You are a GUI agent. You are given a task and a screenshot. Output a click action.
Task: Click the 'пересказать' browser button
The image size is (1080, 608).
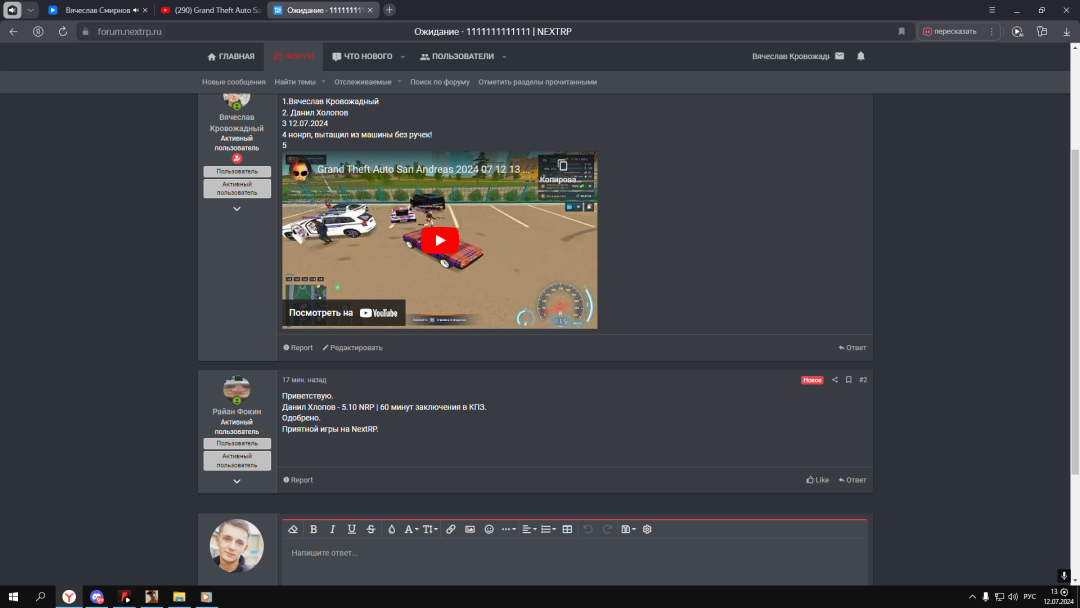950,32
